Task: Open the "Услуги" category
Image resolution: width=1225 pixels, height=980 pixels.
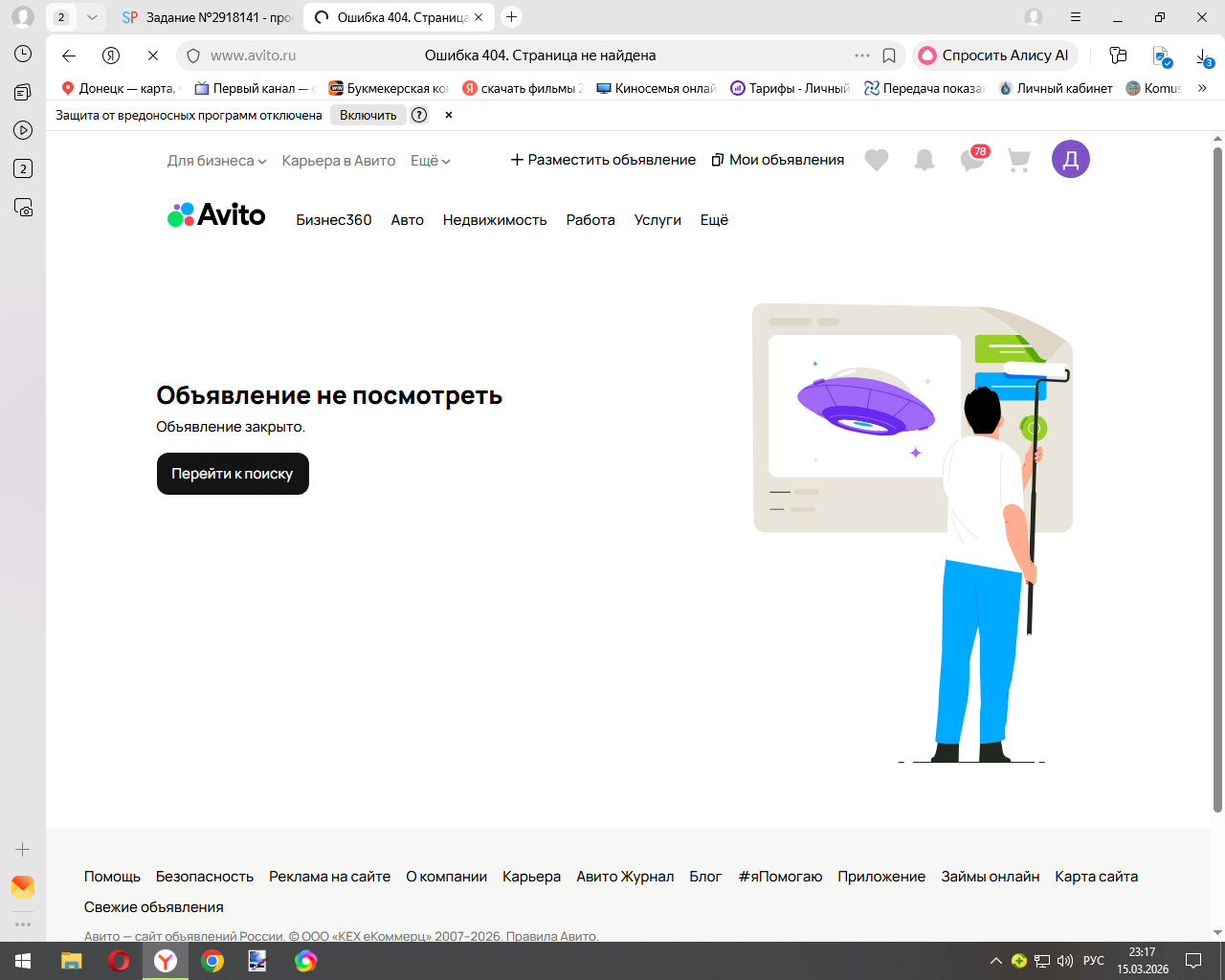Action: [x=657, y=220]
